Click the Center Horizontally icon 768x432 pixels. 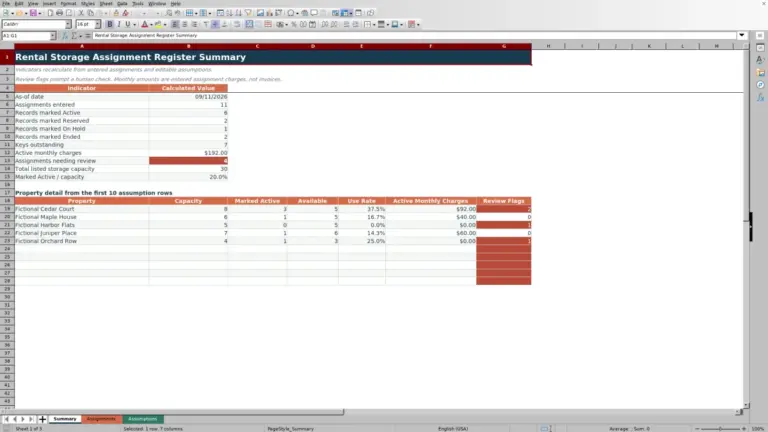[185, 24]
